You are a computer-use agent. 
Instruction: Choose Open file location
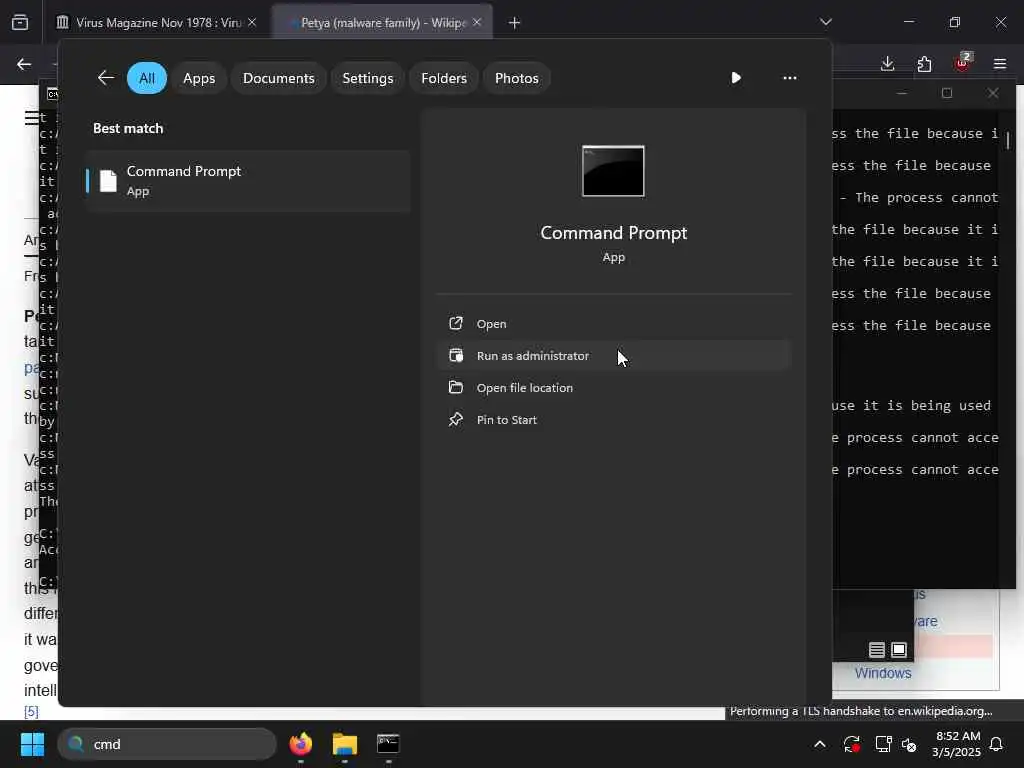pyautogui.click(x=614, y=388)
